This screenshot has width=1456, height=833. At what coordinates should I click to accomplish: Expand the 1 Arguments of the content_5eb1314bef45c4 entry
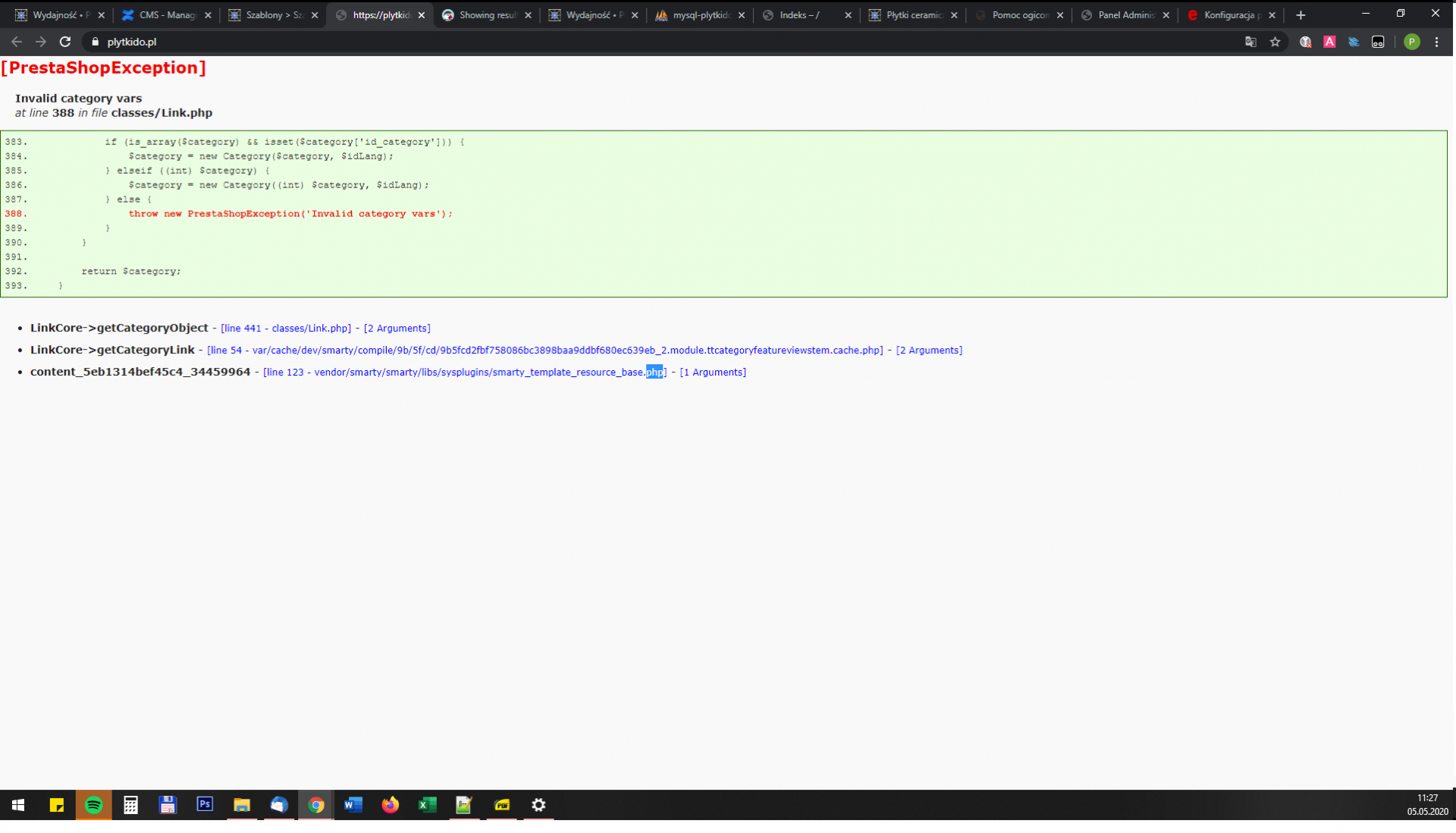[713, 372]
